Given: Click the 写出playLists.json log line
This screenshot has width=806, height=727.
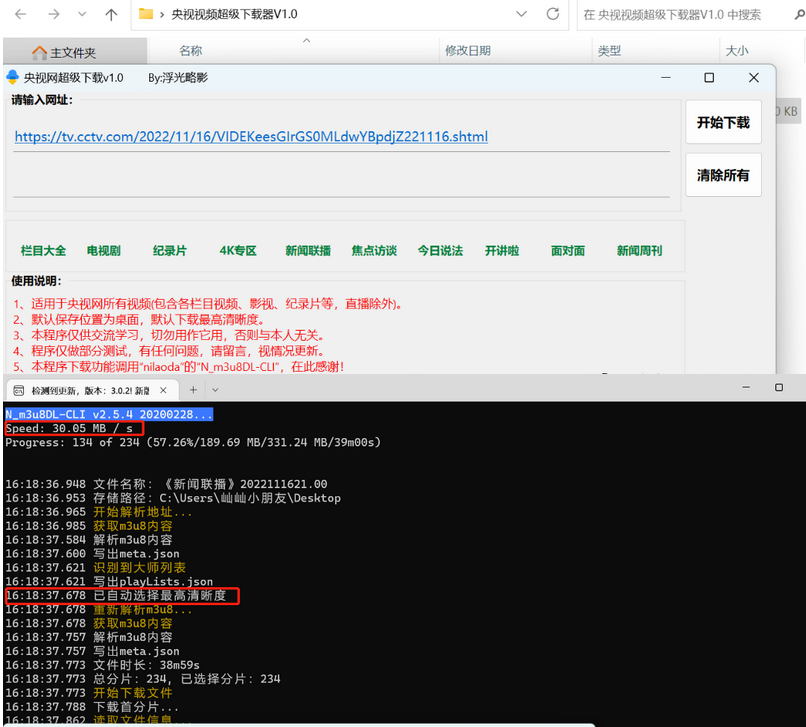Looking at the screenshot, I should point(109,581).
